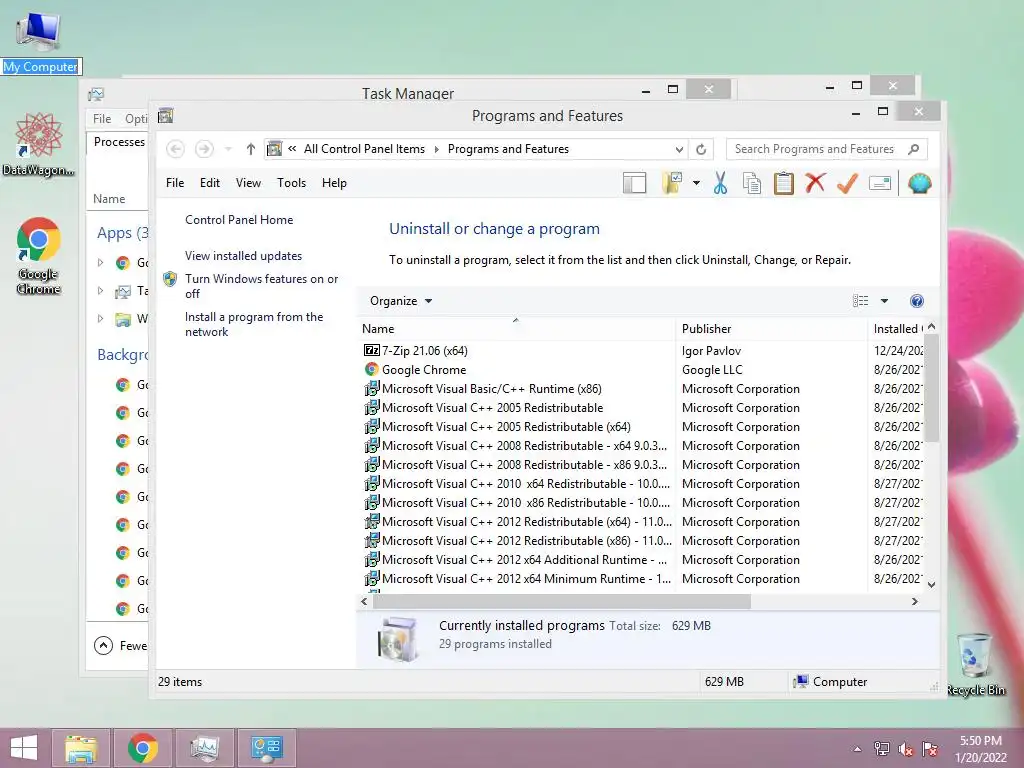Select the Processes tab in Task Manager

(119, 142)
